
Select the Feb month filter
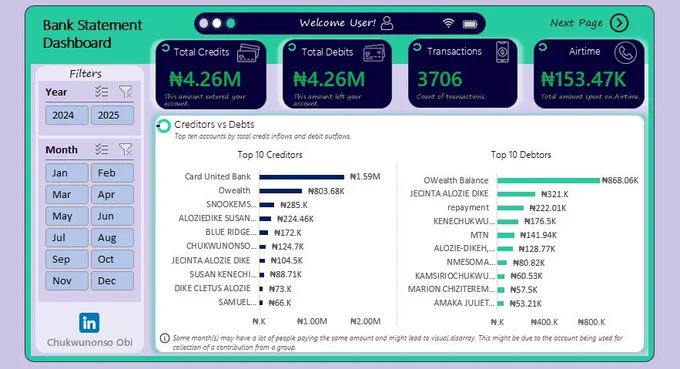point(112,173)
